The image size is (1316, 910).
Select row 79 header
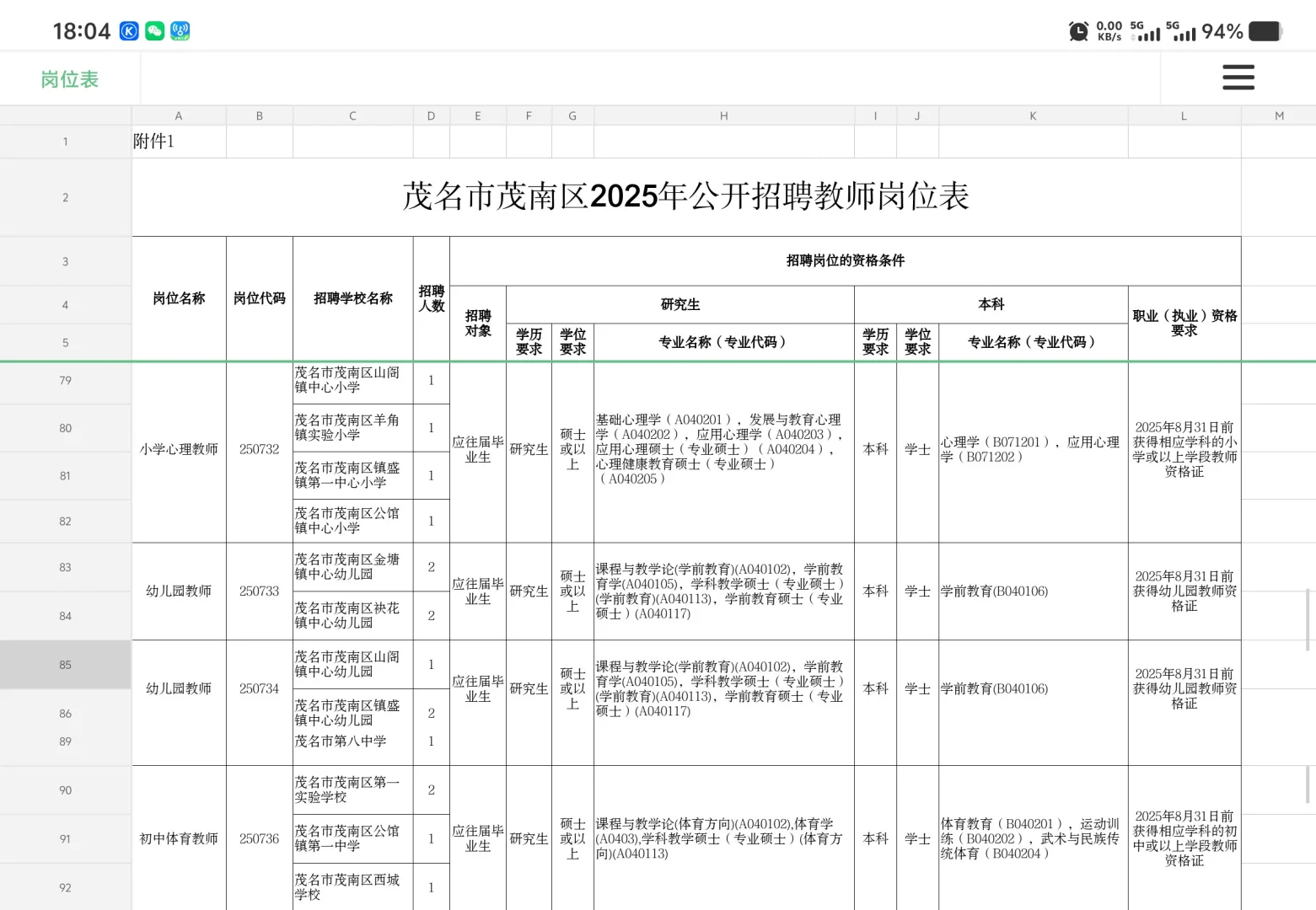coord(66,381)
